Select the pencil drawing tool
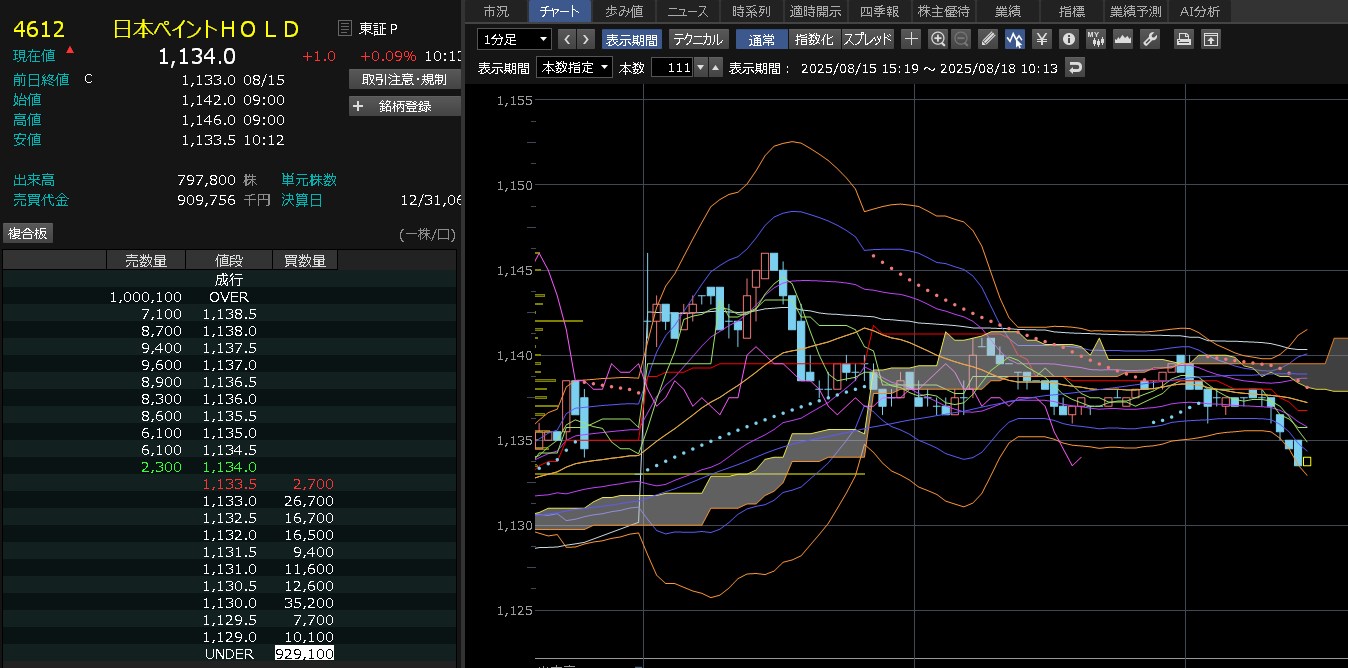 coord(988,39)
